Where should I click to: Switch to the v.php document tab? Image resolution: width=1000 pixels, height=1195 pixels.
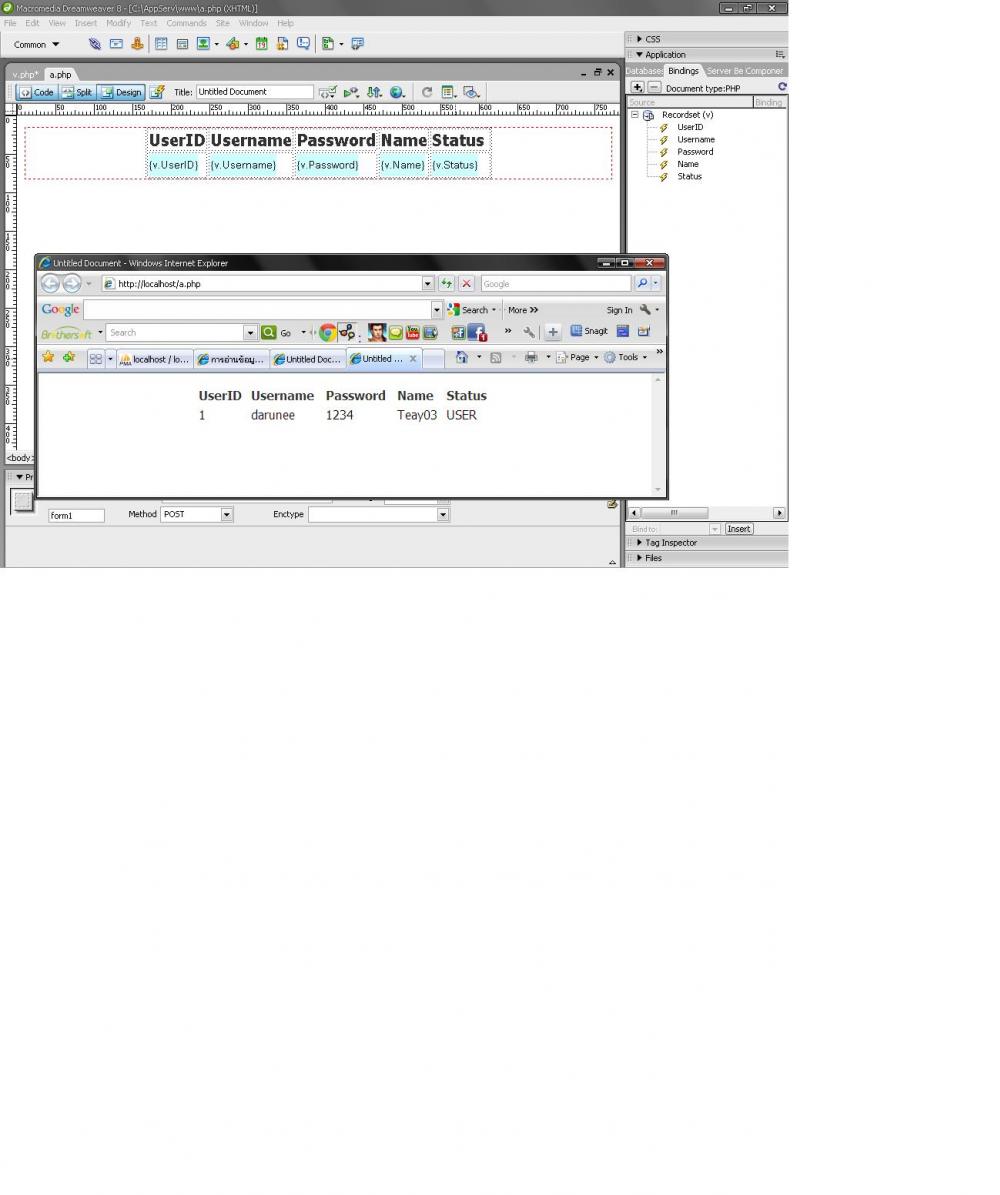(25, 75)
